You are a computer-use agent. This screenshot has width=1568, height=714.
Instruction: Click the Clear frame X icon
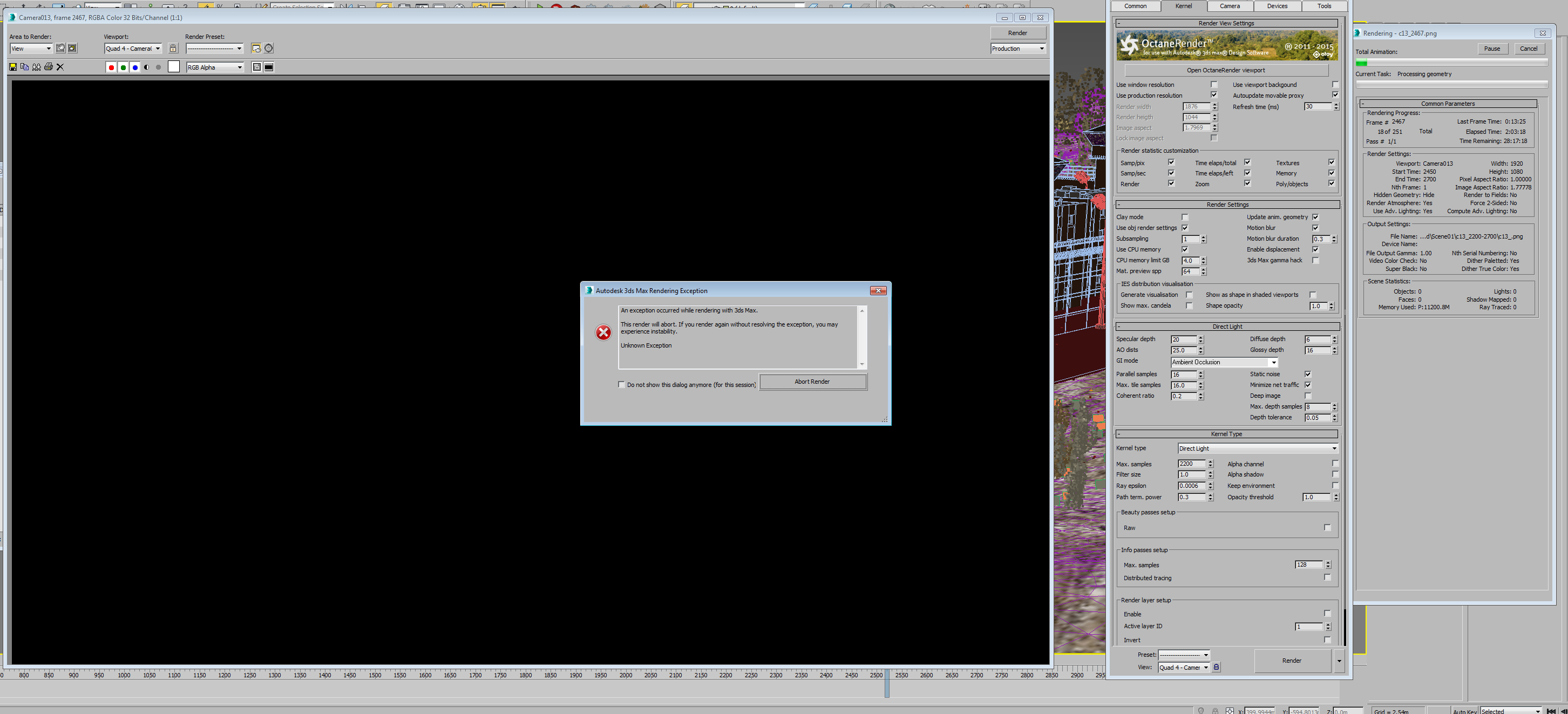click(60, 67)
